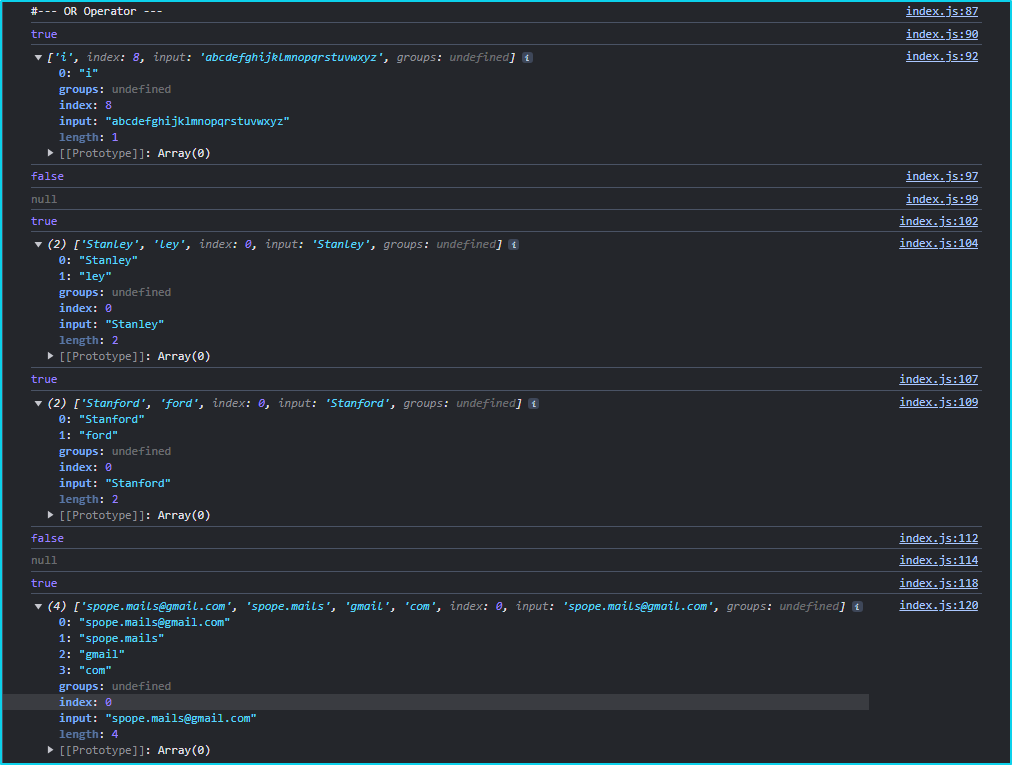Expand [[Prototype]] under the 'i' match array
This screenshot has height=765, width=1012.
(51, 153)
